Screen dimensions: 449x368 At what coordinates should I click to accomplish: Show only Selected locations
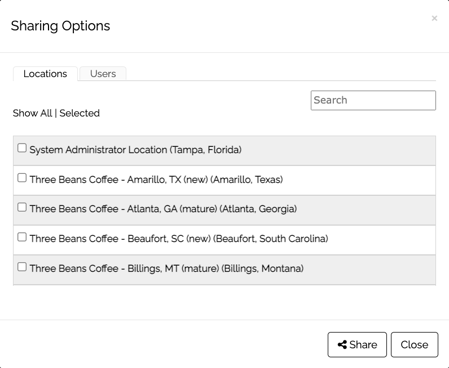pyautogui.click(x=79, y=113)
